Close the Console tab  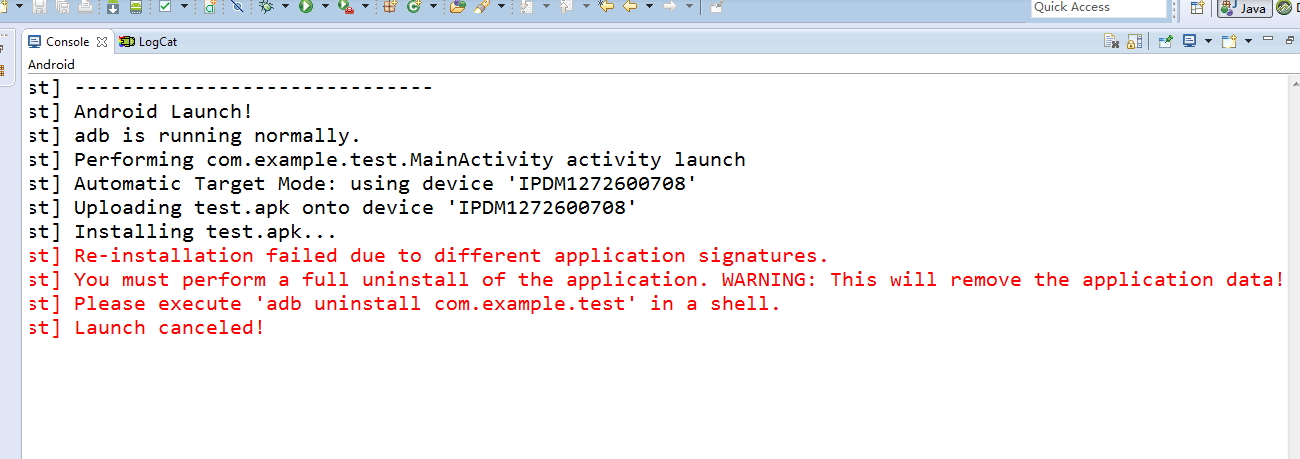click(101, 42)
